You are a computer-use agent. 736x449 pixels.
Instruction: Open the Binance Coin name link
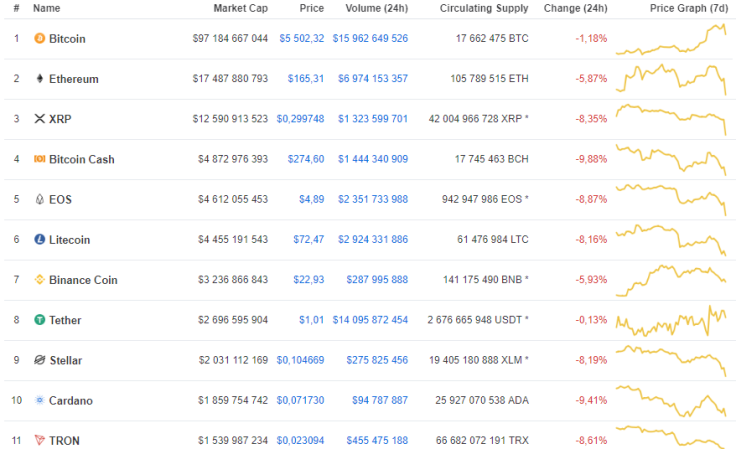point(83,280)
